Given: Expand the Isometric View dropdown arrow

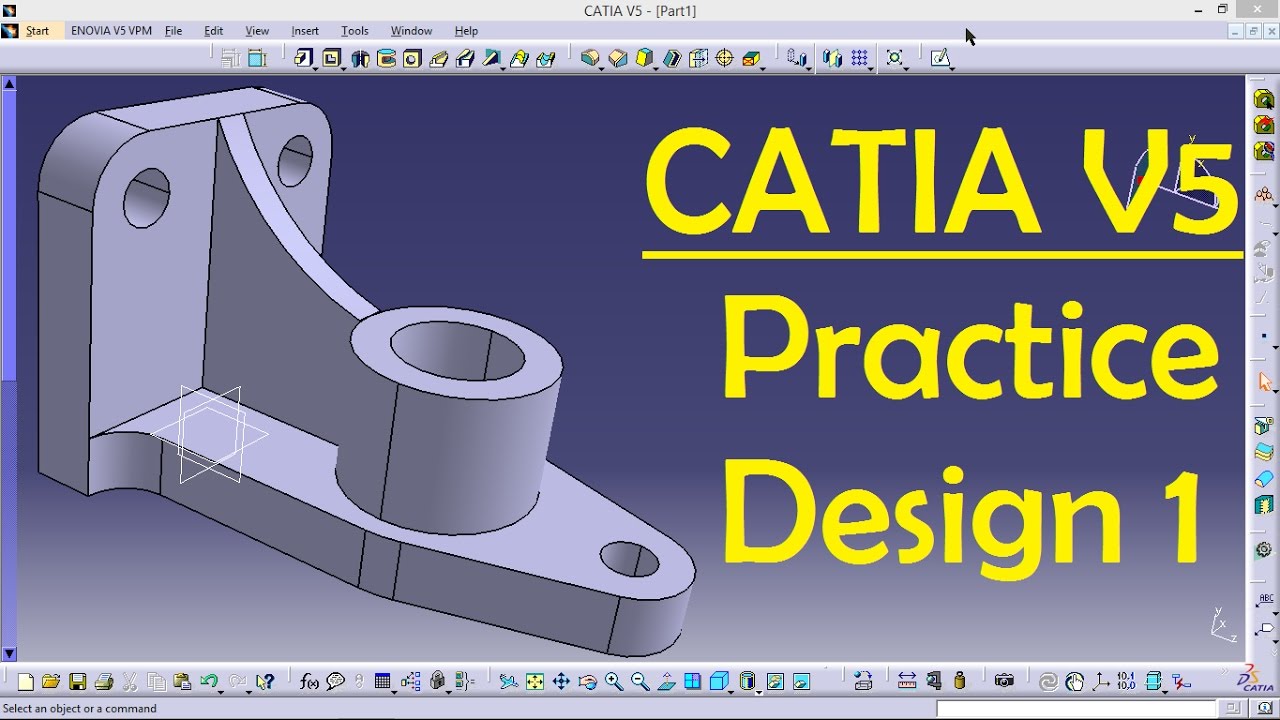Looking at the screenshot, I should 731,691.
